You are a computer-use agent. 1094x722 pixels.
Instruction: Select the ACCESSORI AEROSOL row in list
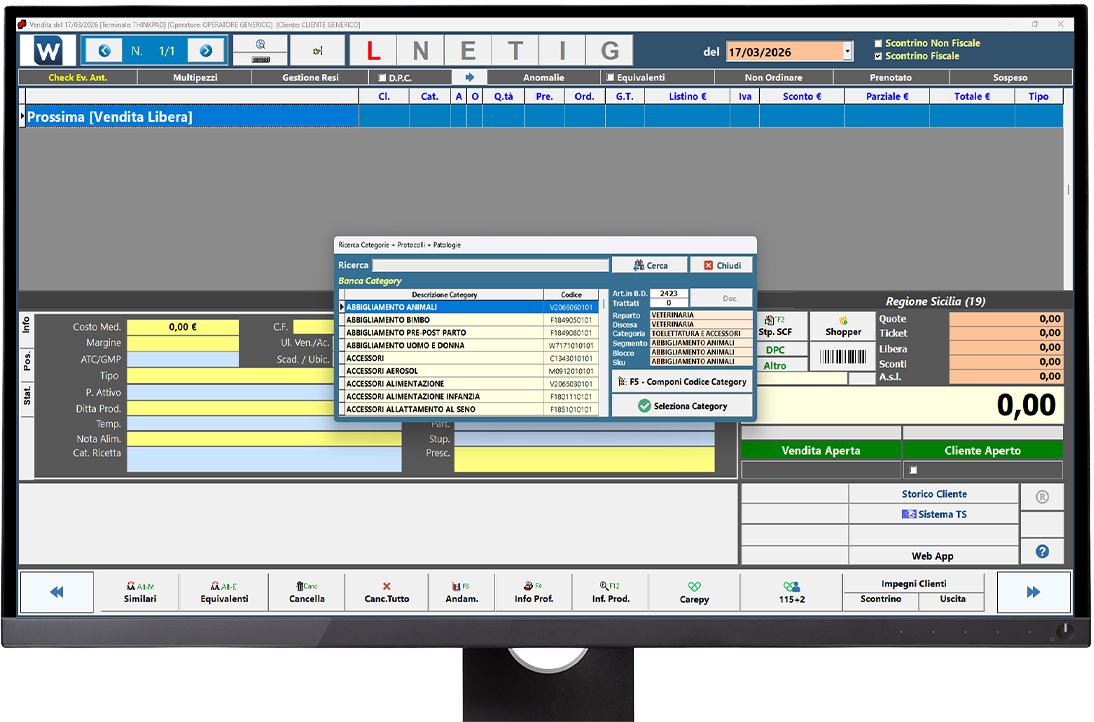(x=445, y=371)
